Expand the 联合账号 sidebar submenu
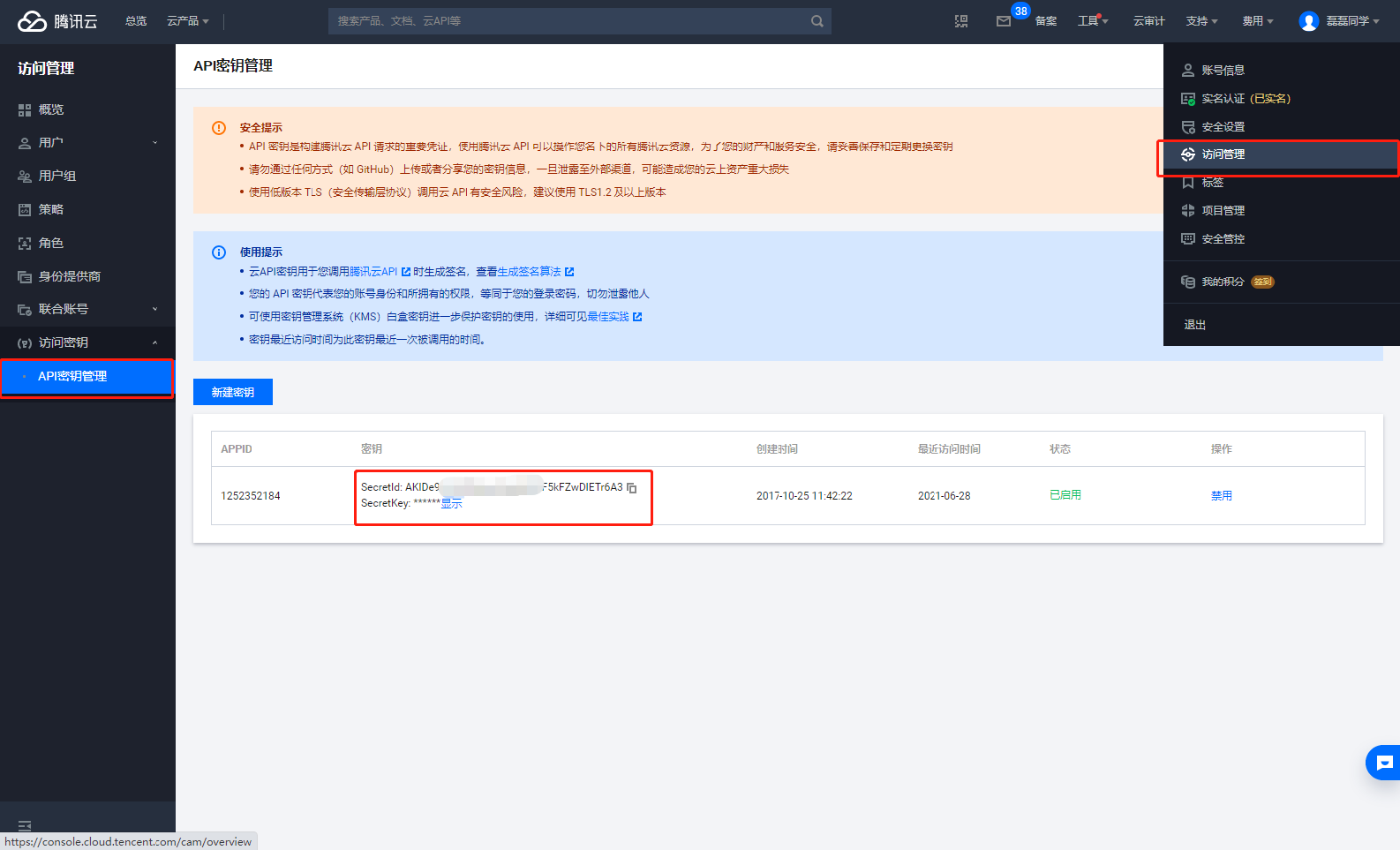1400x850 pixels. [88, 309]
